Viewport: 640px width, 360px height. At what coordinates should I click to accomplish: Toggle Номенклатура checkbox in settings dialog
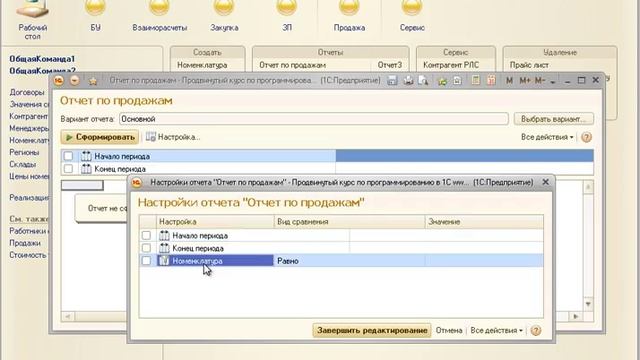146,260
